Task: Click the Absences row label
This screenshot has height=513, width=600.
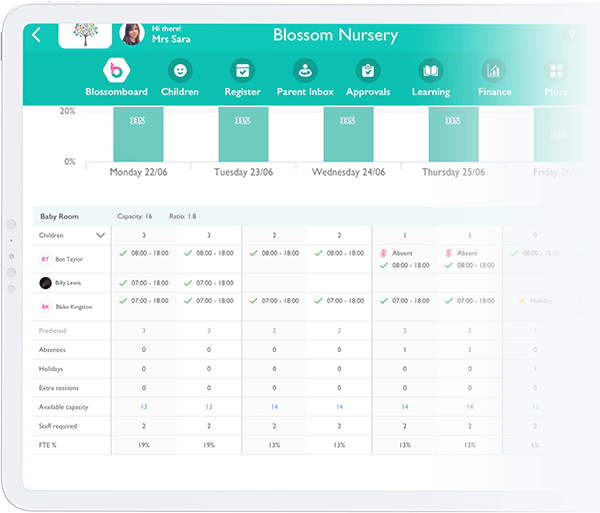Action: [52, 350]
